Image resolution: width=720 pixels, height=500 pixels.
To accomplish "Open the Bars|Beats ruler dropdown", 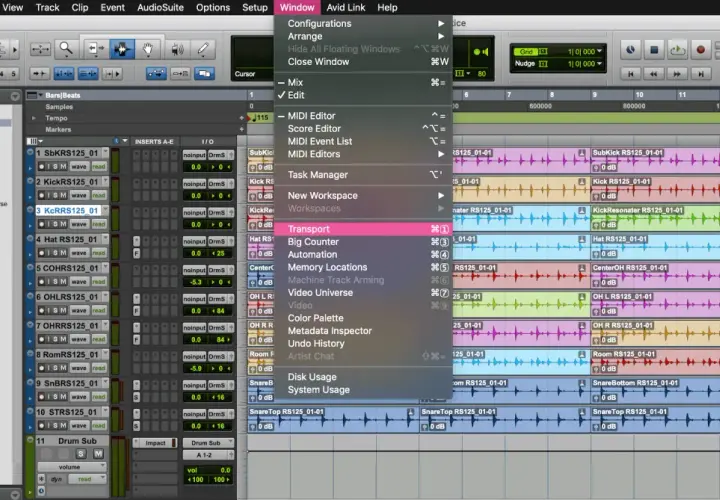I will click(x=40, y=95).
